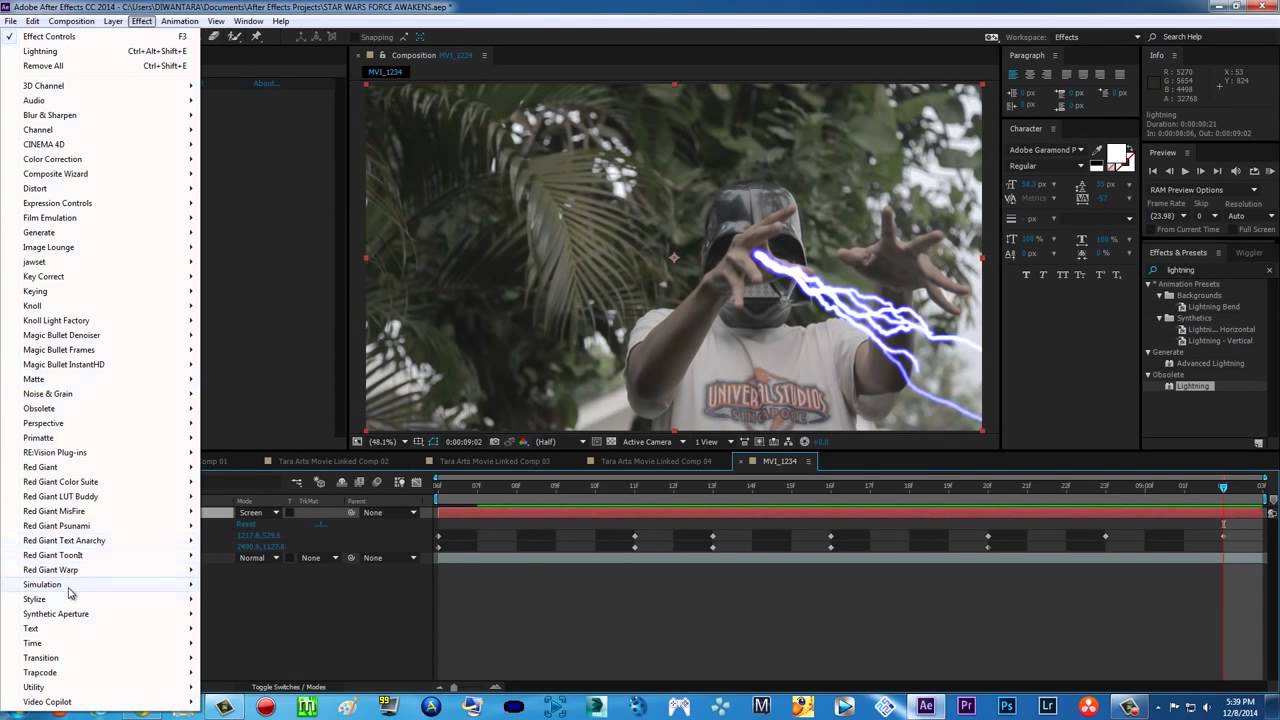Toggle Faux Italic text style
Viewport: 1280px width, 720px height.
coord(1044,274)
